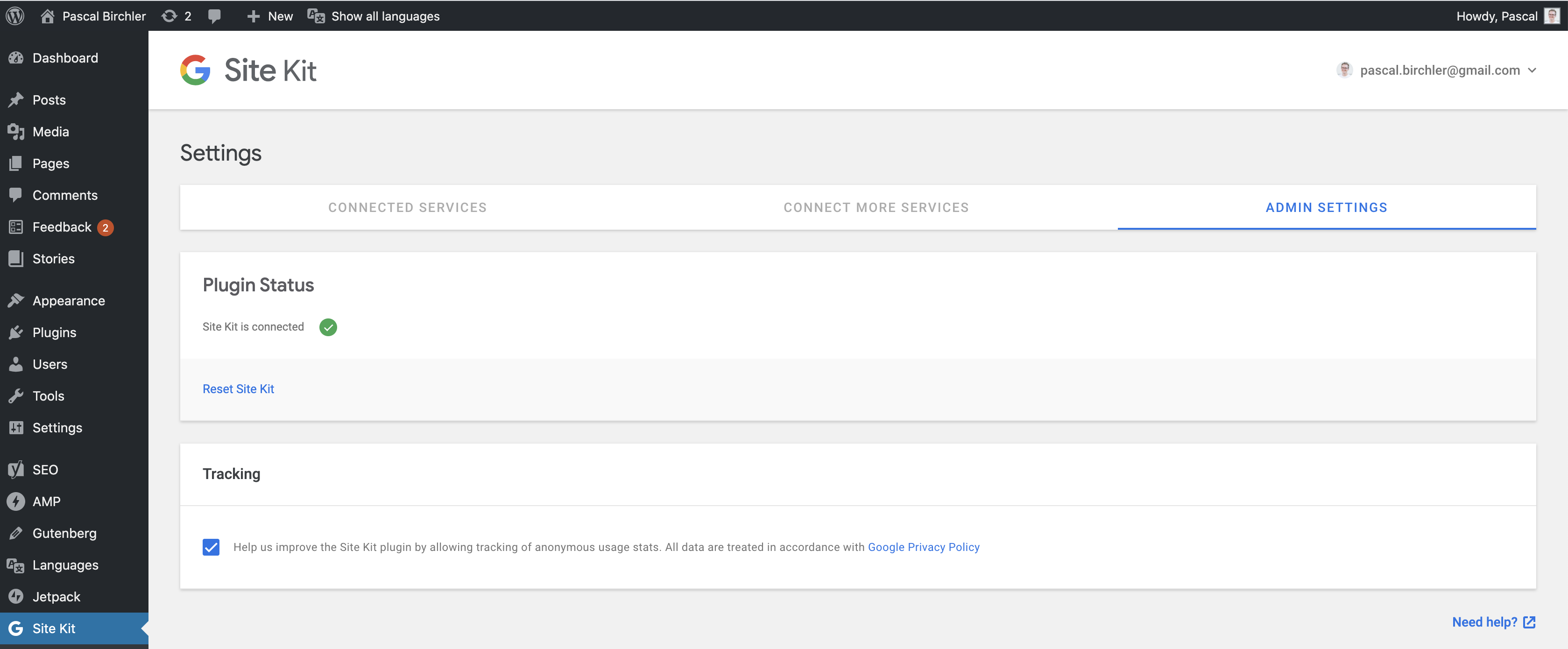Select the Site Kit sidebar icon

click(16, 628)
